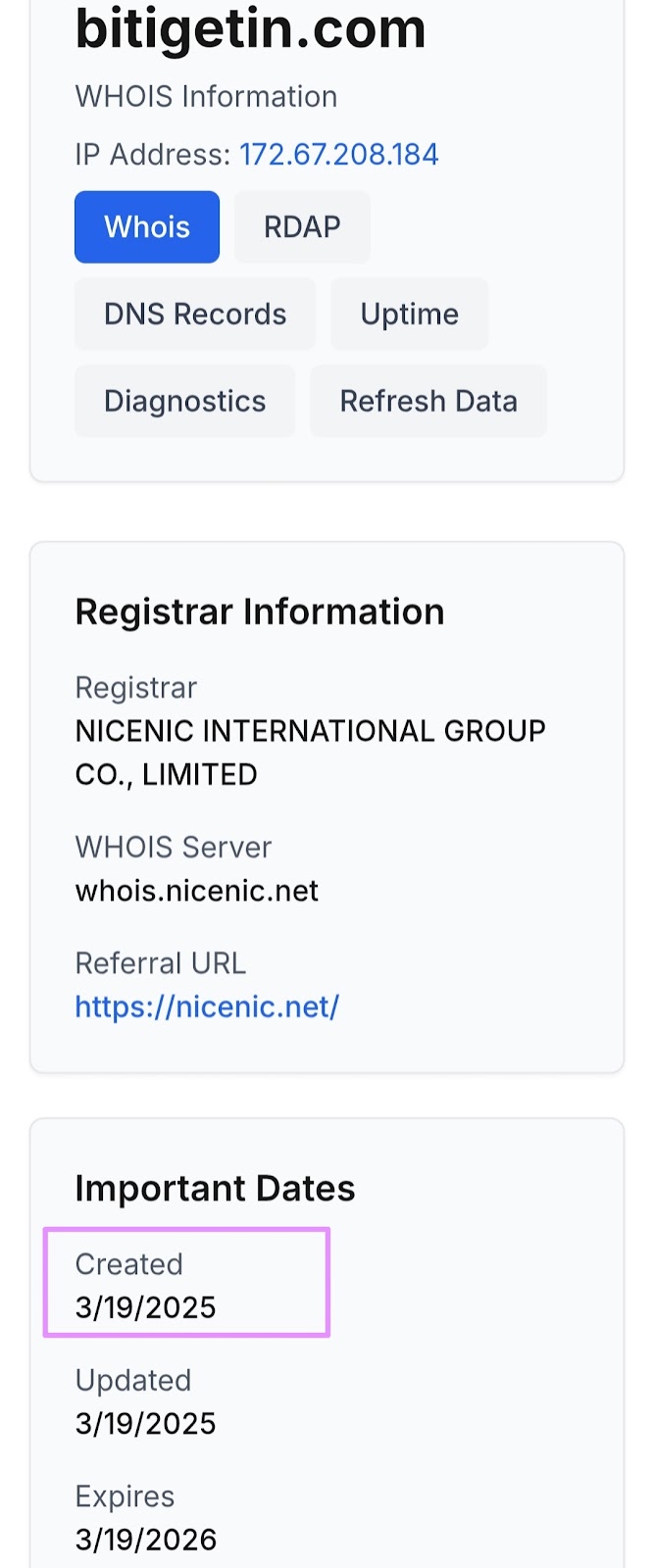The width and height of the screenshot is (654, 1568).
Task: Click the WHOIS Server field label
Action: (x=174, y=847)
